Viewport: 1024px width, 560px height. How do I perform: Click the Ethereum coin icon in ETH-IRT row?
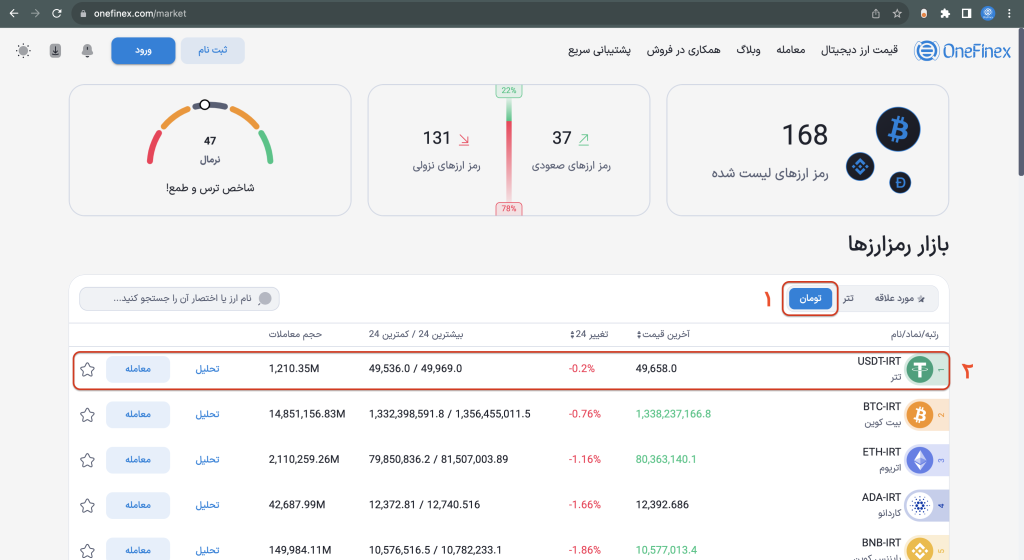click(918, 459)
